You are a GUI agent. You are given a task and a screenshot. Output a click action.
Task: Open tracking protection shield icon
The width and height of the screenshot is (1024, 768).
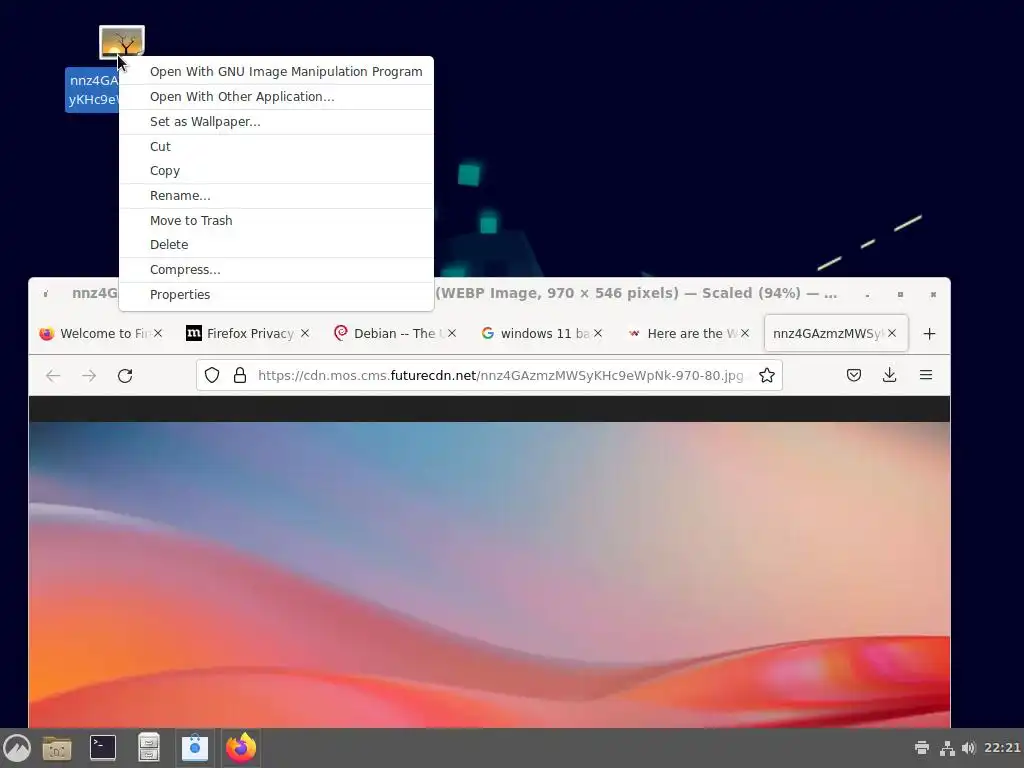tap(212, 376)
